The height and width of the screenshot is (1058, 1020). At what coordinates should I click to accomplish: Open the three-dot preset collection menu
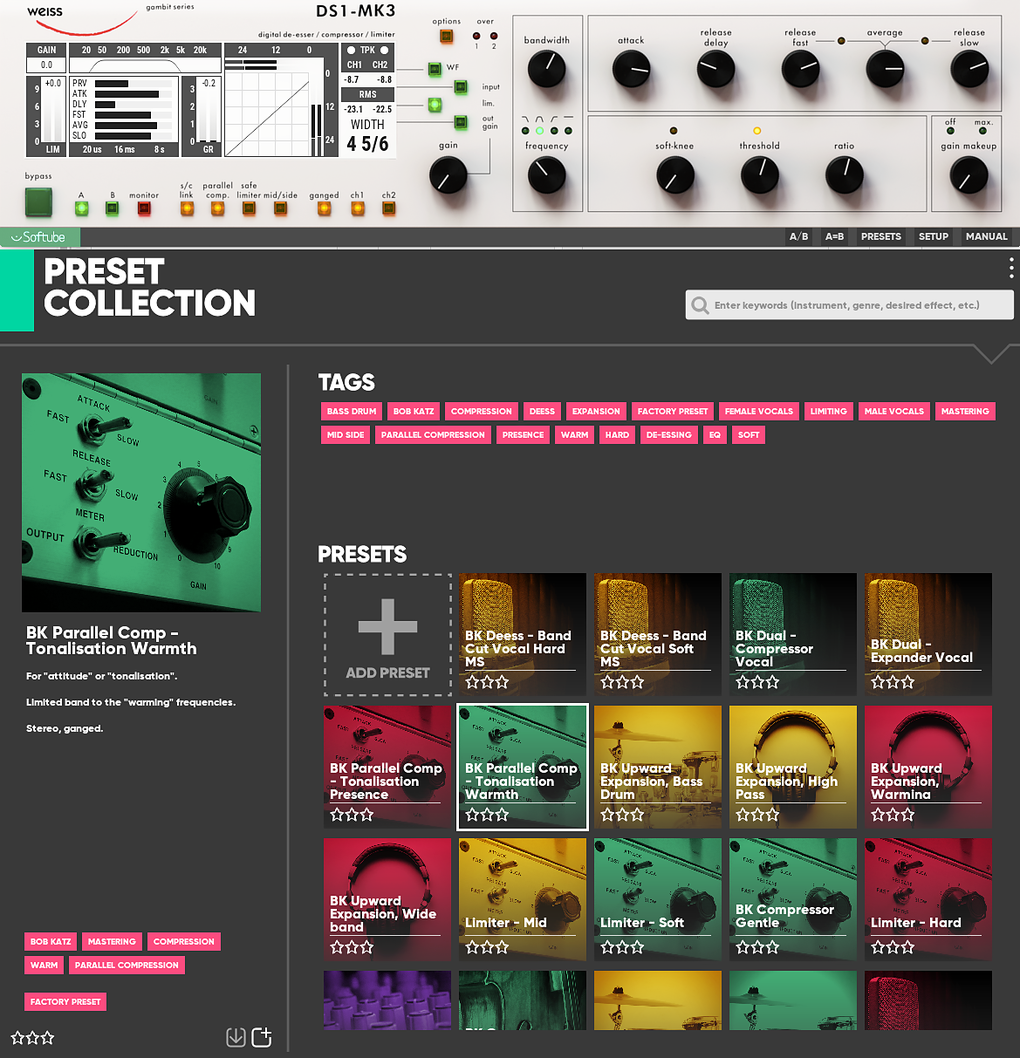[1011, 268]
